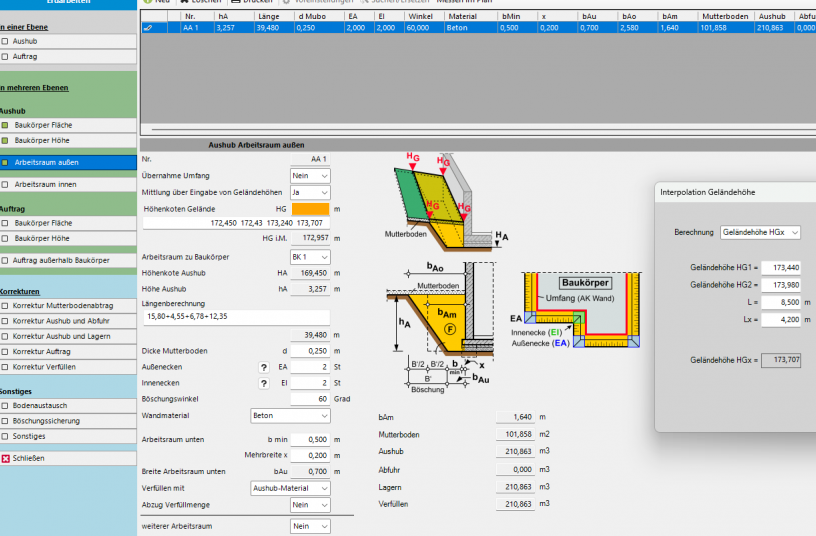The width and height of the screenshot is (816, 536).
Task: Click the Arbeitsraum unten b min field
Action: click(310, 440)
